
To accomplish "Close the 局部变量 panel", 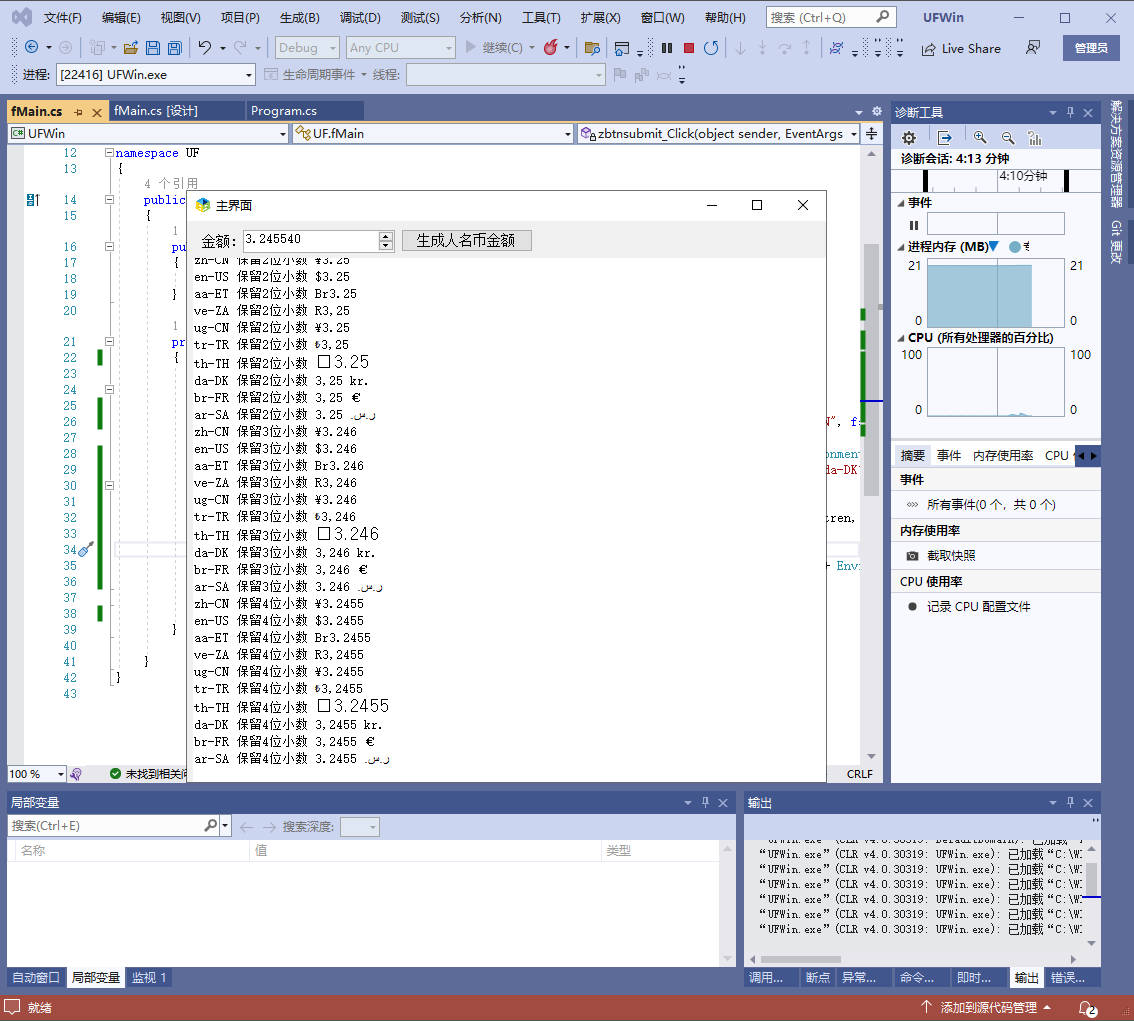I will tap(722, 803).
